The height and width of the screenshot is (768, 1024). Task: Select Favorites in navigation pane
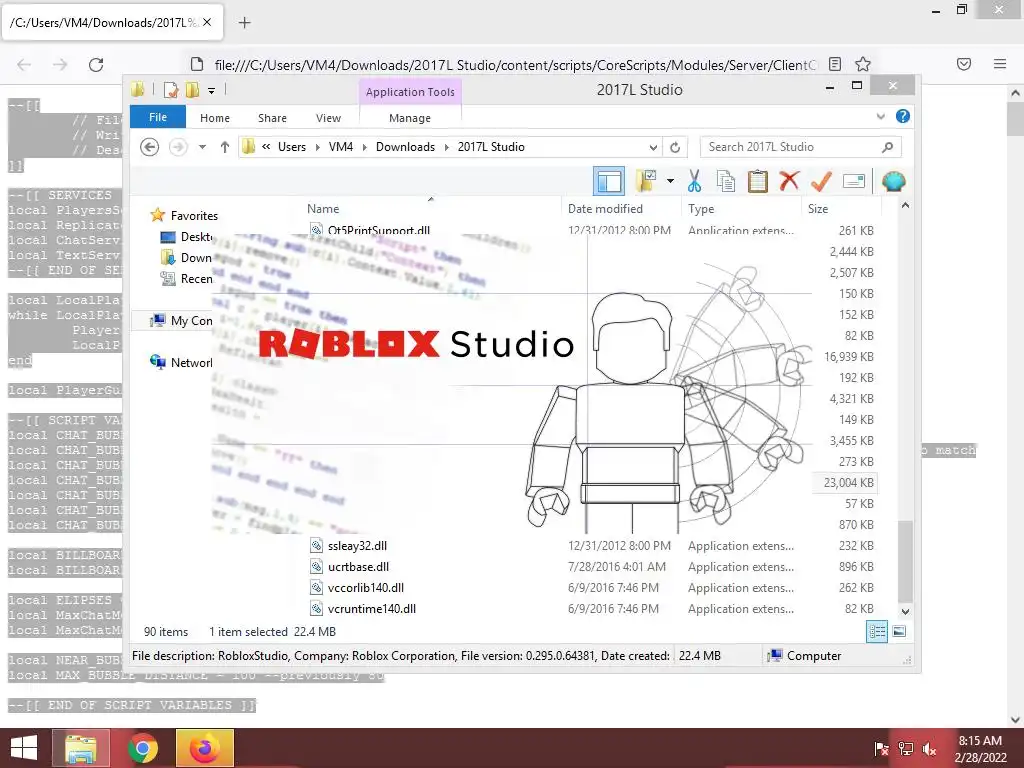pyautogui.click(x=194, y=216)
